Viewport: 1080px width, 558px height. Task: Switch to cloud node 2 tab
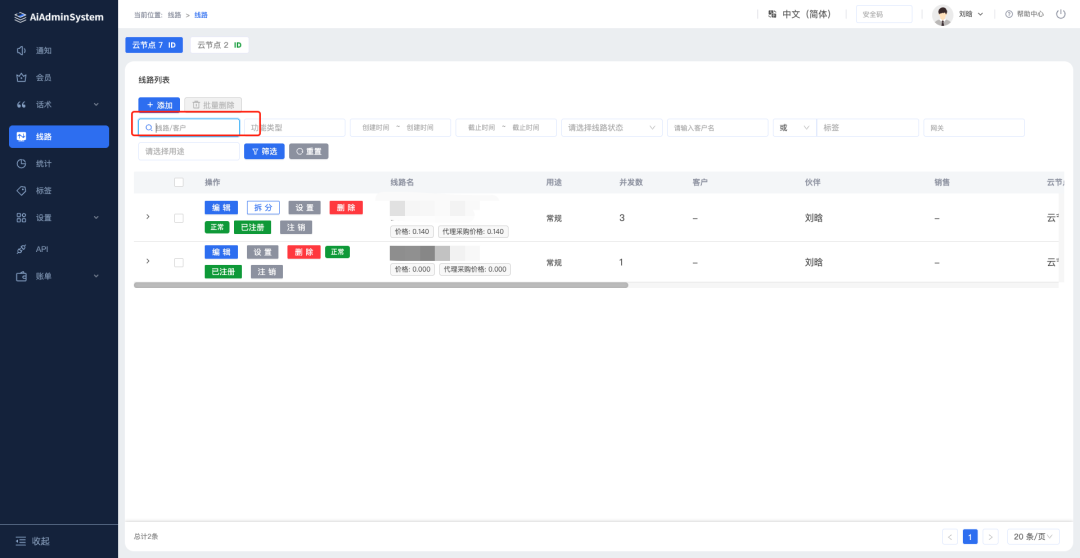click(x=219, y=45)
